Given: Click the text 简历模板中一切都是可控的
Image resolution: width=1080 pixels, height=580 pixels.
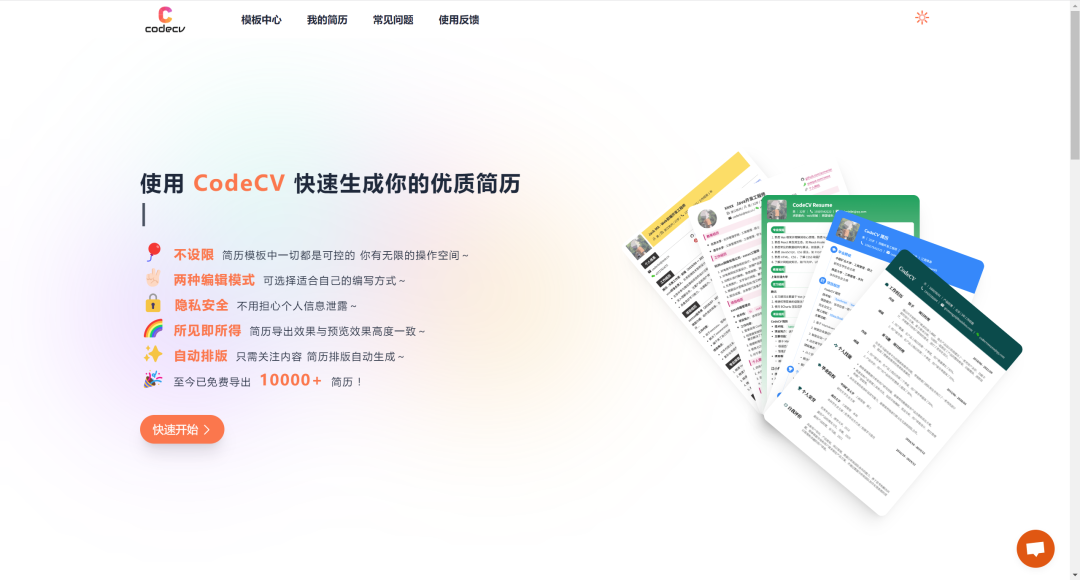Looking at the screenshot, I should 289,256.
